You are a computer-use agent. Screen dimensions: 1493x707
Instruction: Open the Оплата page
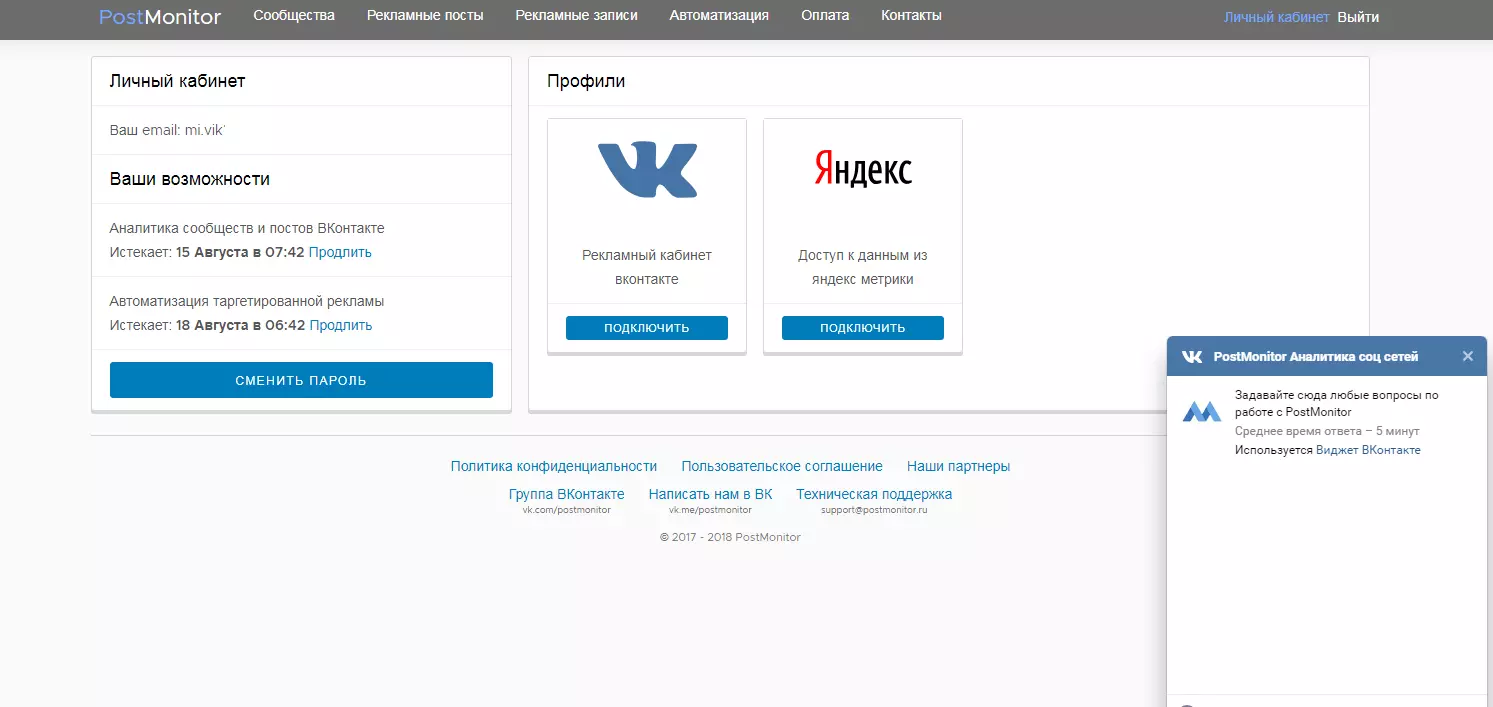(825, 15)
